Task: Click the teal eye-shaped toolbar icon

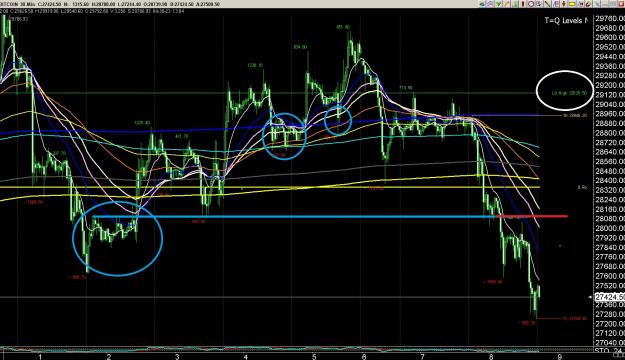Action: pos(482,4)
